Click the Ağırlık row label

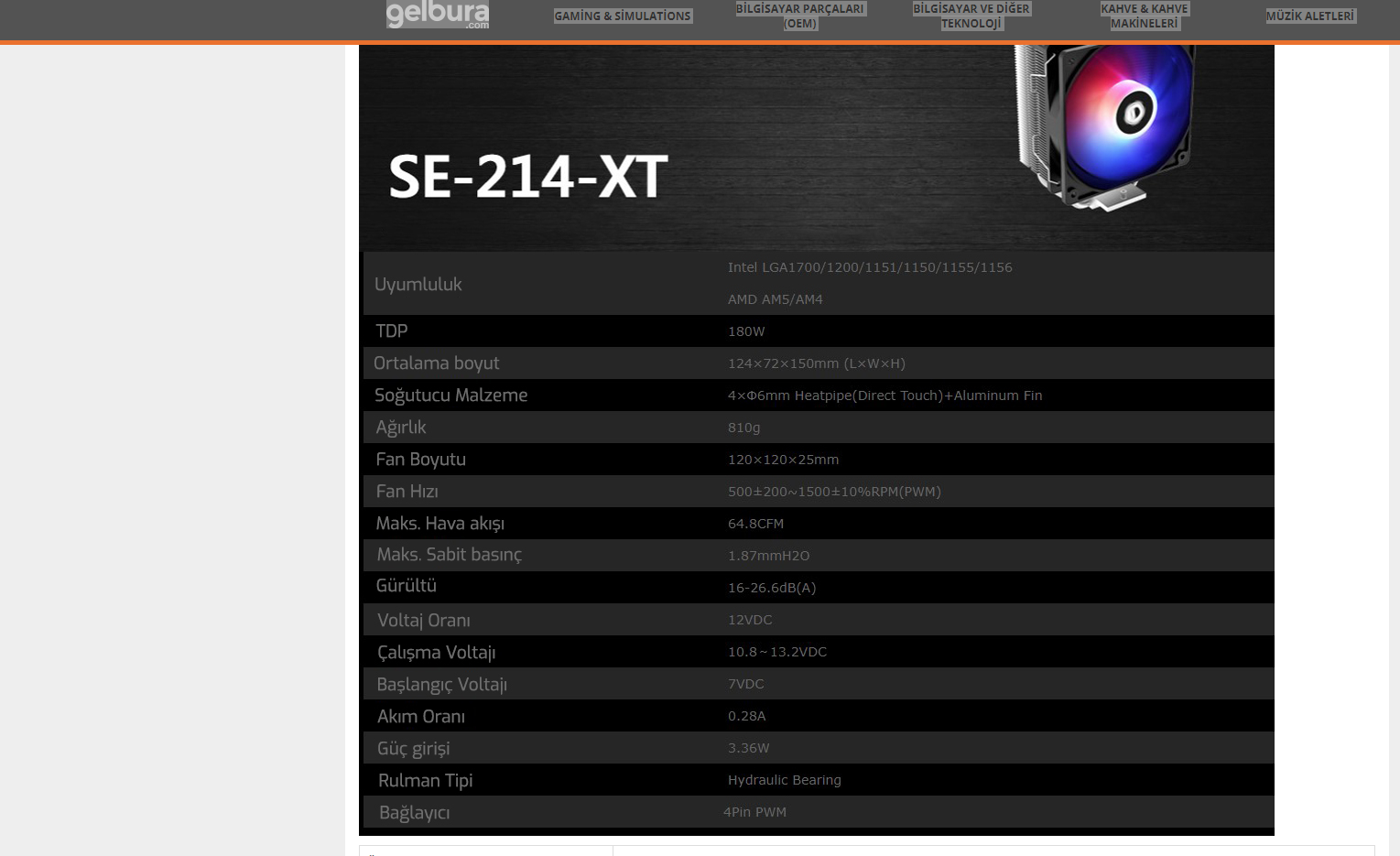coord(401,428)
